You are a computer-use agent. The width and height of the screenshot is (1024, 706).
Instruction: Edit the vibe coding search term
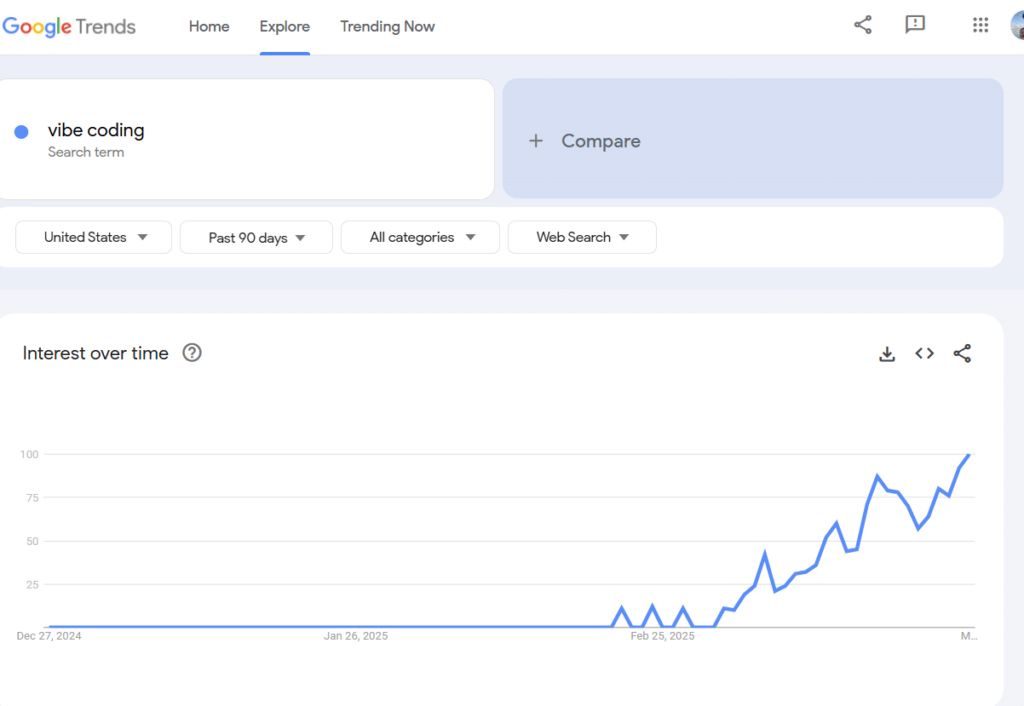(x=96, y=131)
